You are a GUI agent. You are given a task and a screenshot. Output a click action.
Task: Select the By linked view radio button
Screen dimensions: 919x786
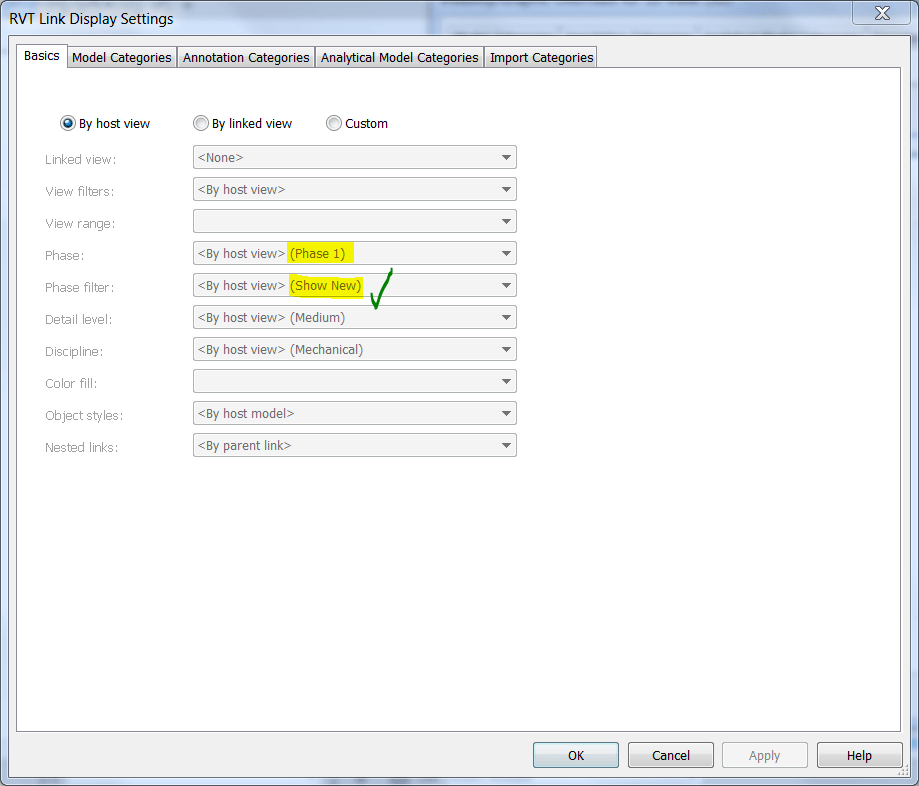201,123
